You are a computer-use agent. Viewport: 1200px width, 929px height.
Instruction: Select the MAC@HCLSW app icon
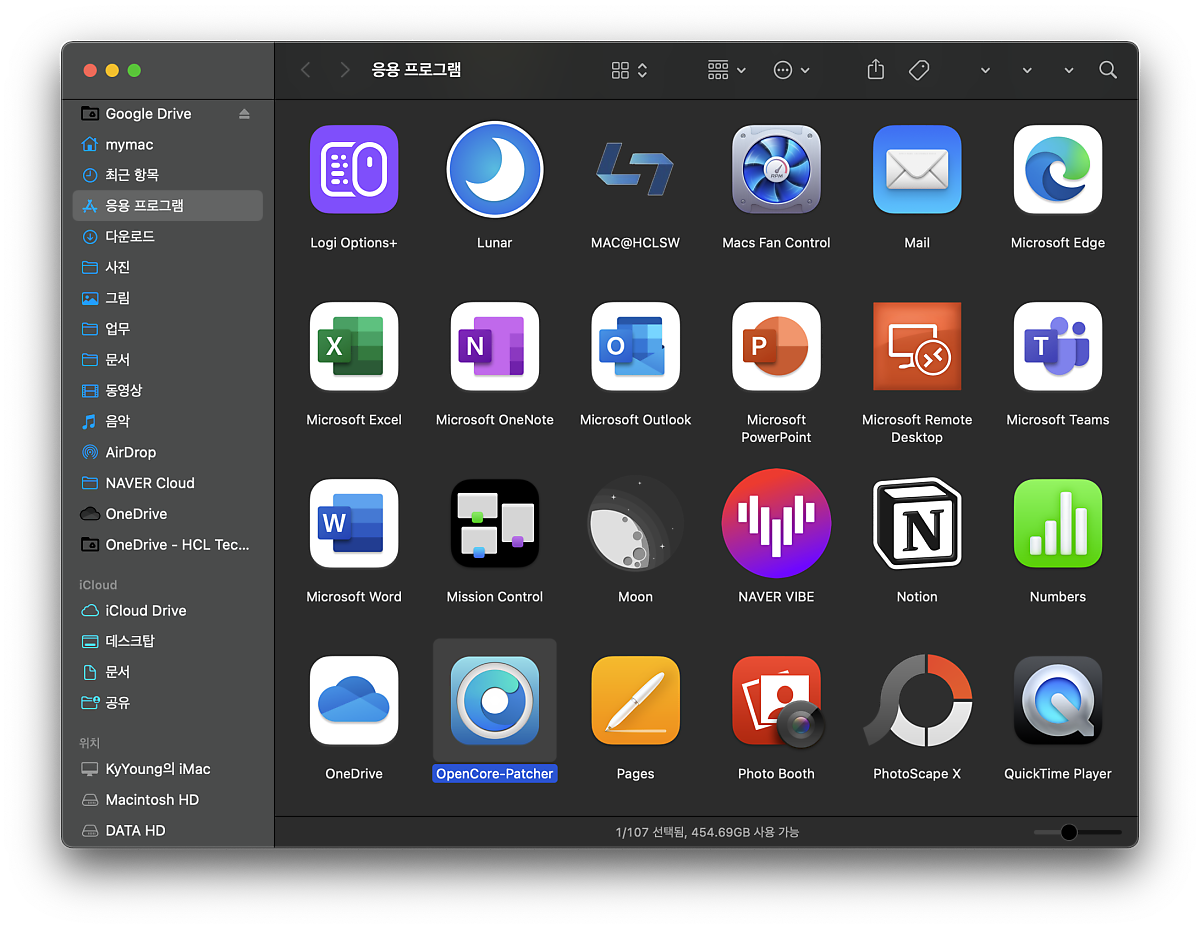[x=635, y=169]
